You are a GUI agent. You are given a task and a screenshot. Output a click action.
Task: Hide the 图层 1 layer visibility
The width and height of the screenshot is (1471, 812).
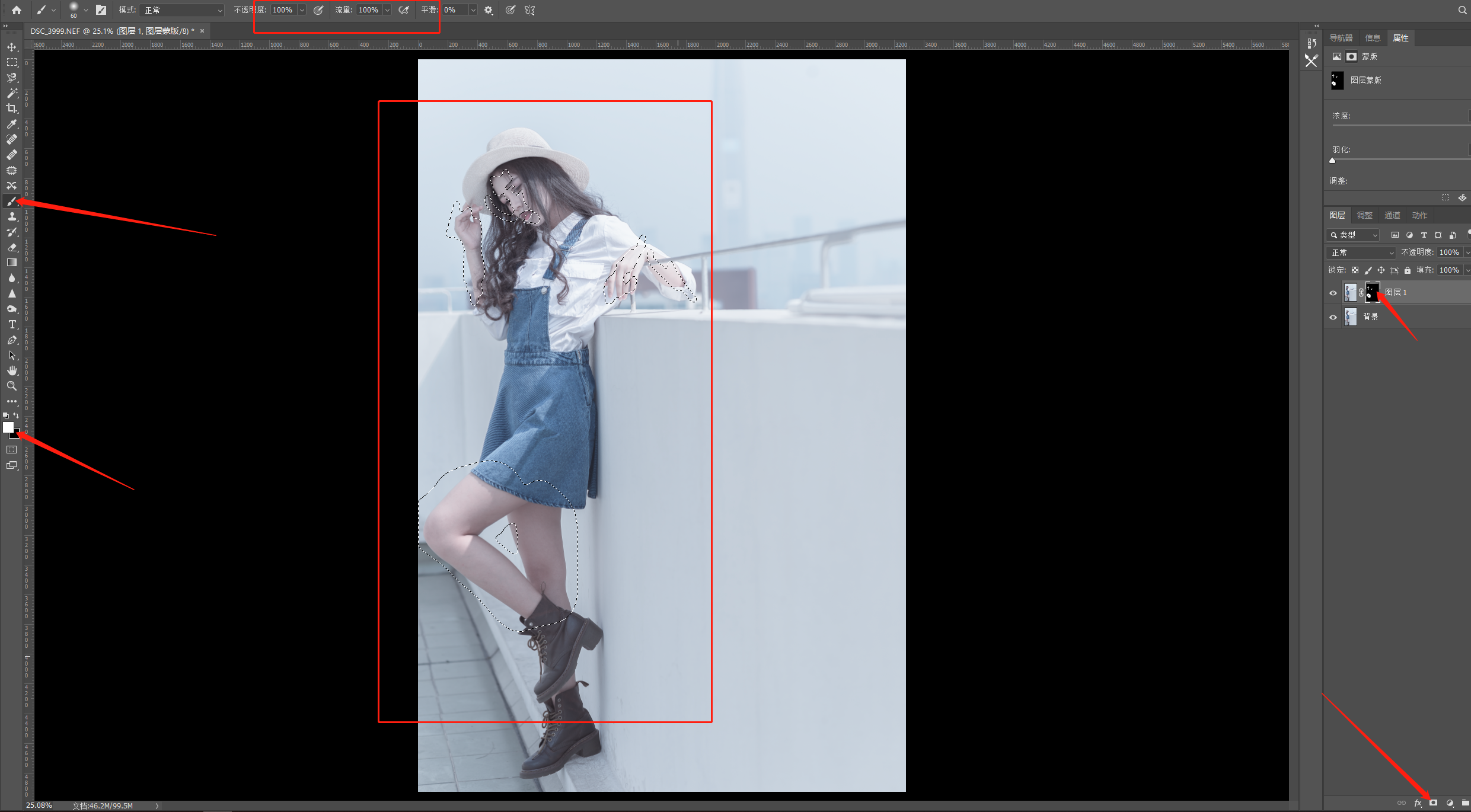[1333, 293]
